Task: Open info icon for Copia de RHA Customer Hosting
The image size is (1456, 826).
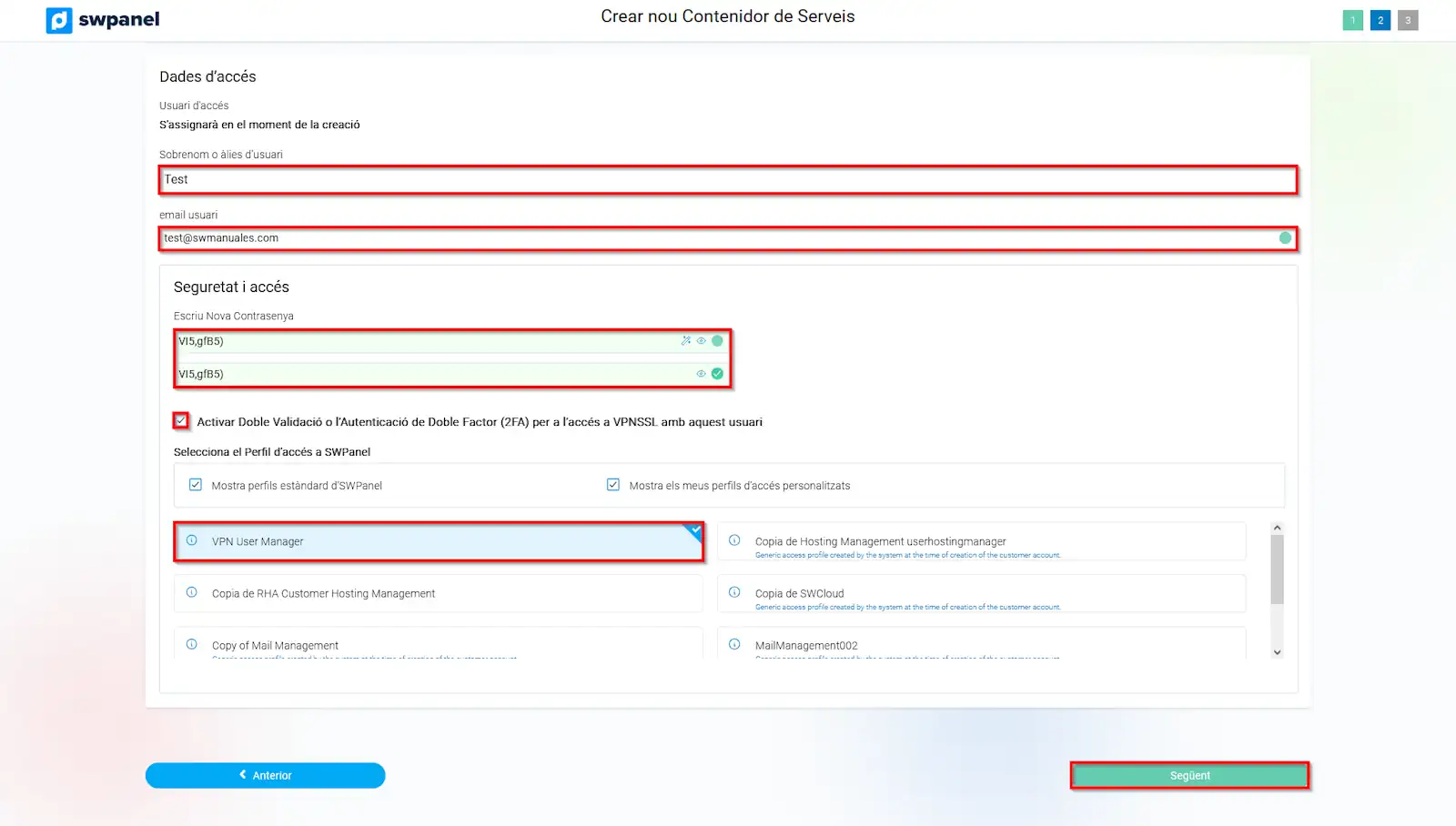Action: 192,592
